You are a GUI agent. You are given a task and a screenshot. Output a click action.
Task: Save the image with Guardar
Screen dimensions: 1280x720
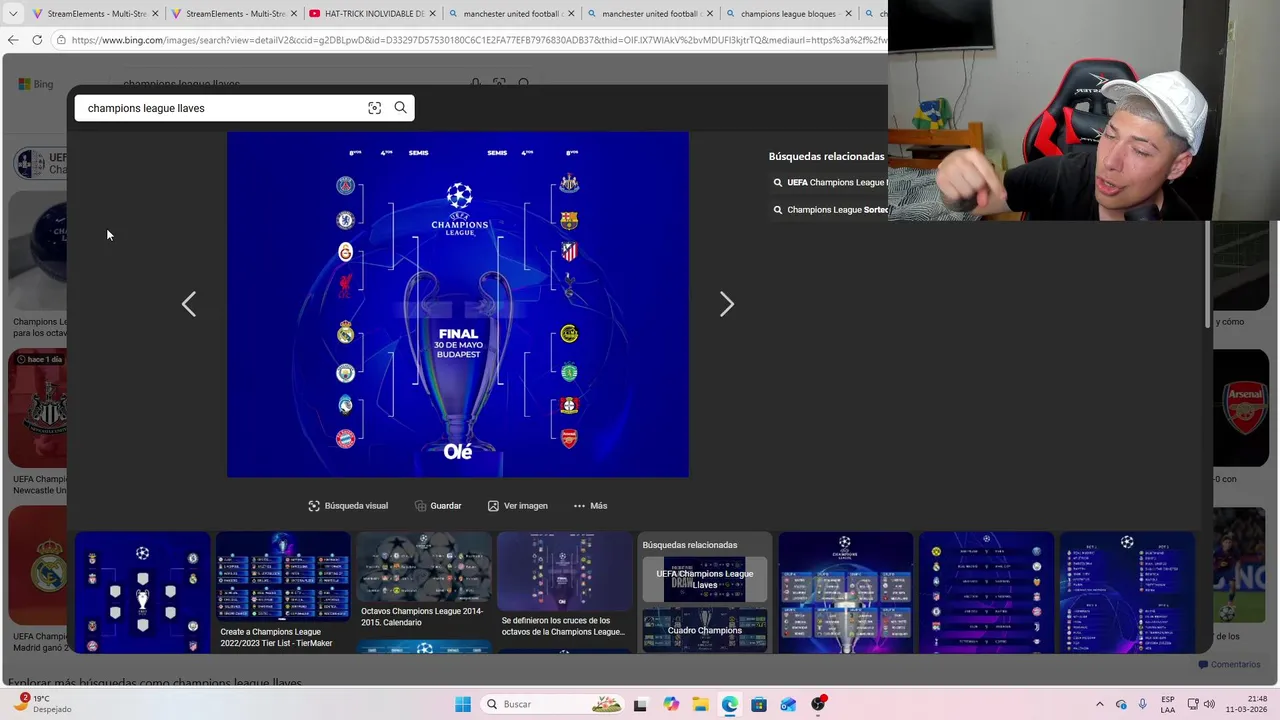[438, 506]
